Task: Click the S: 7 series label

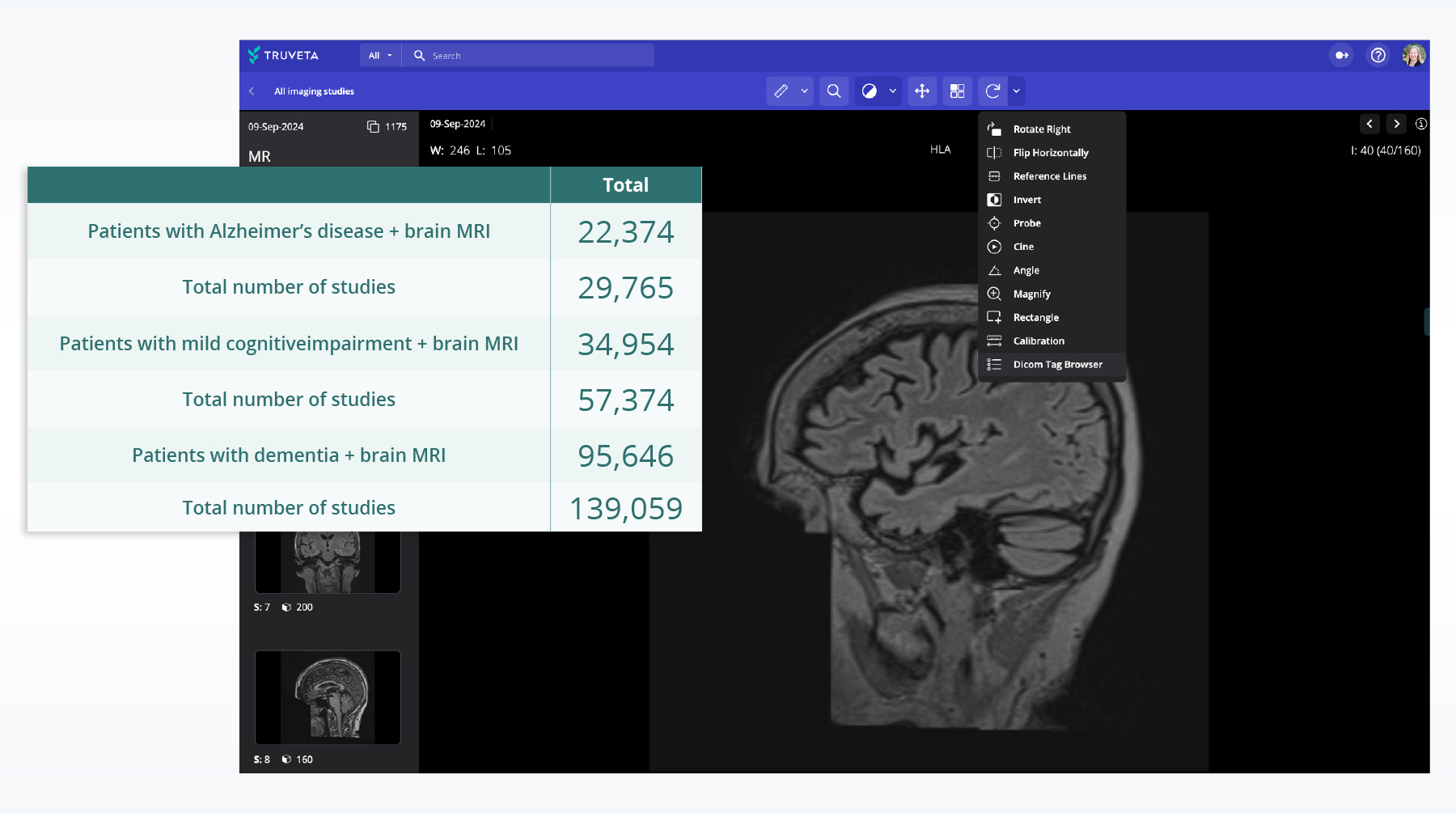Action: tap(261, 608)
